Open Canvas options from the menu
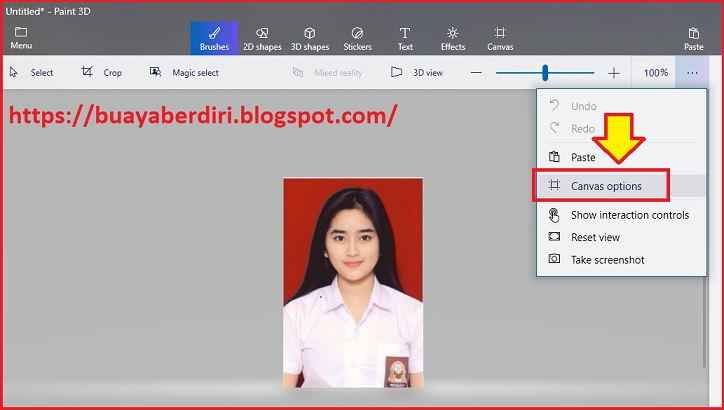 point(621,186)
